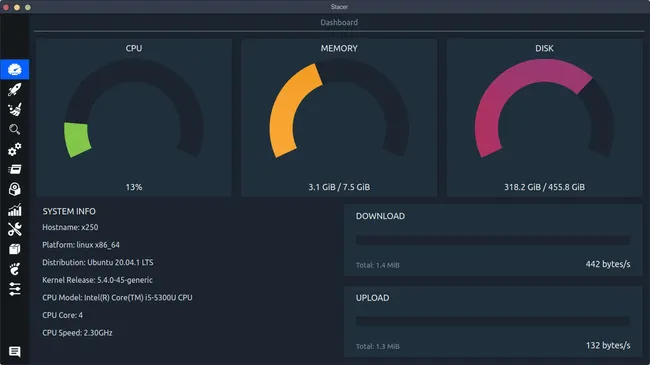The height and width of the screenshot is (365, 650).
Task: Click the Hostname: x250 info line
Action: pos(70,227)
